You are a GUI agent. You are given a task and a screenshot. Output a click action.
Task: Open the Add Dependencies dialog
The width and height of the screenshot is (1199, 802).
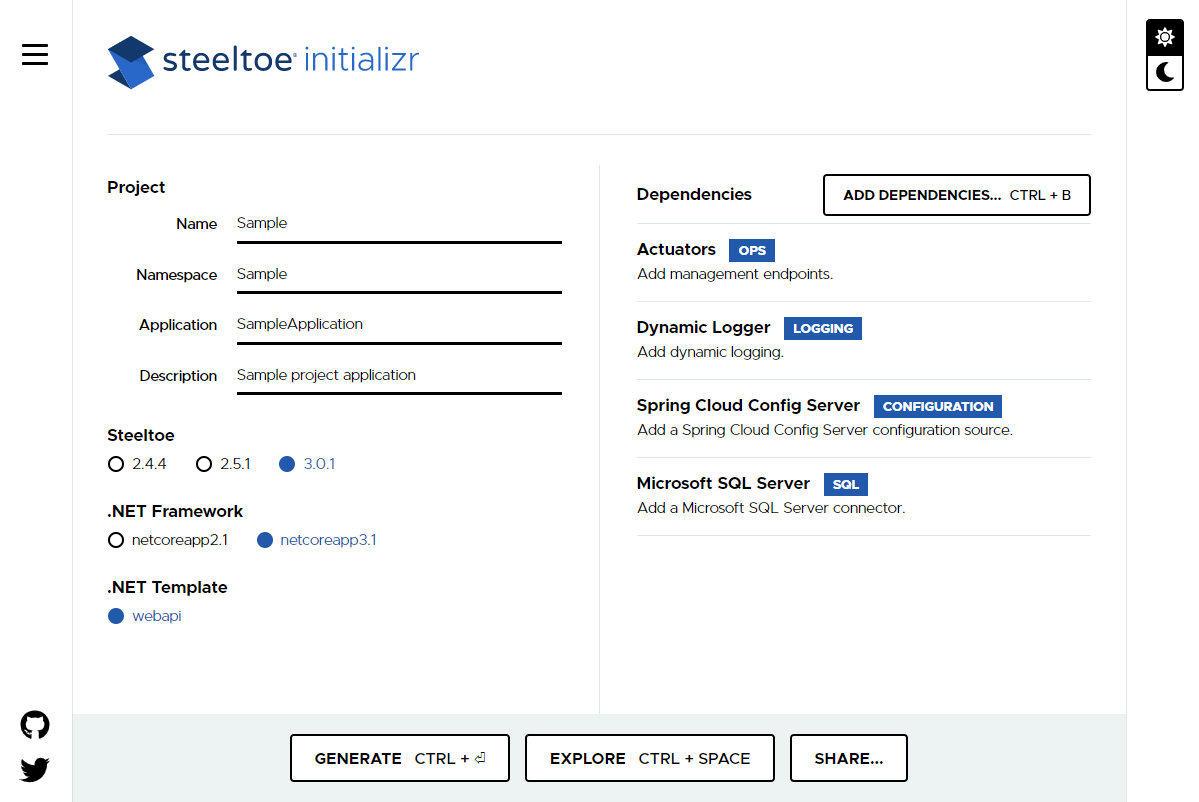tap(955, 194)
